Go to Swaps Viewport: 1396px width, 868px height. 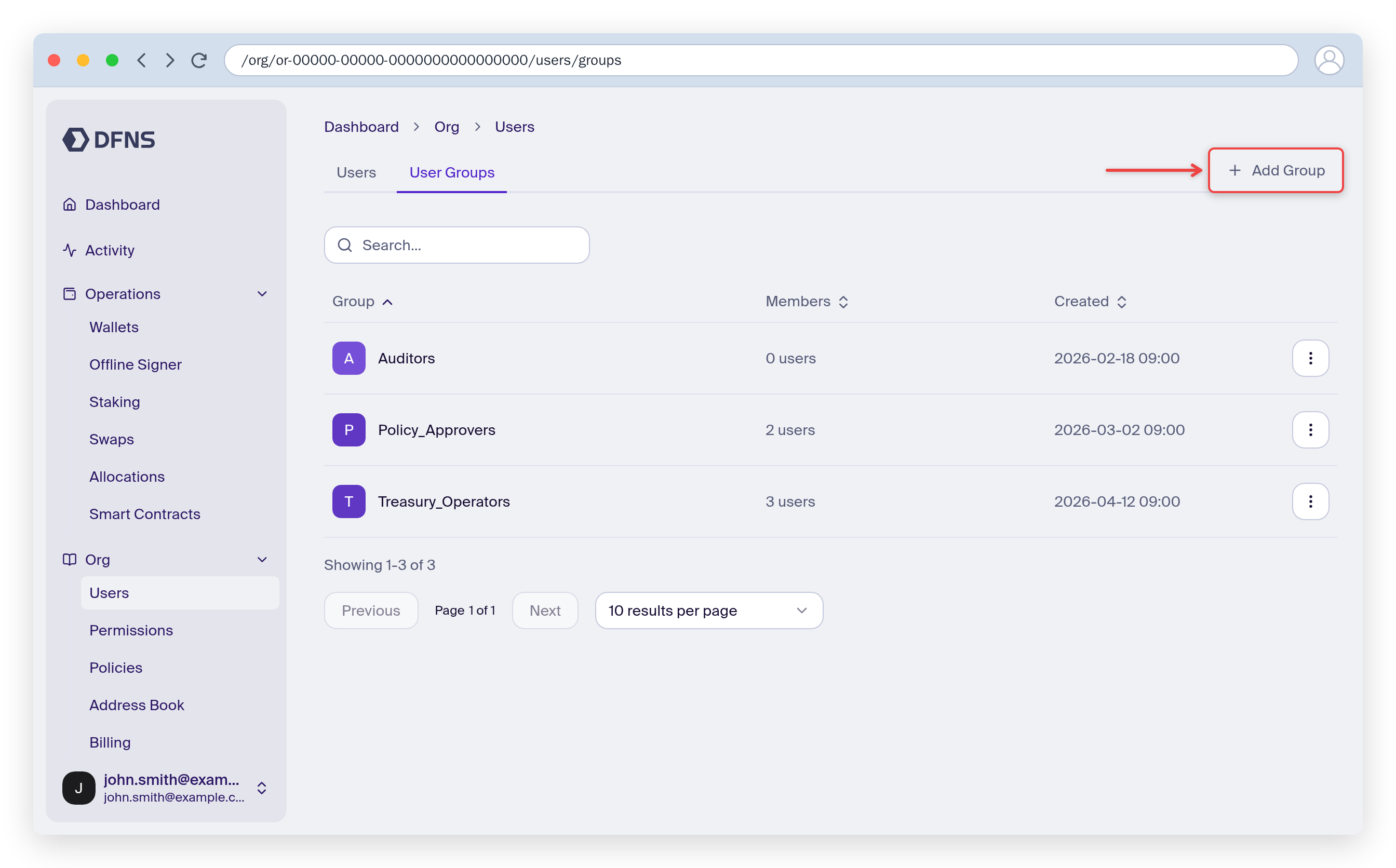point(112,439)
